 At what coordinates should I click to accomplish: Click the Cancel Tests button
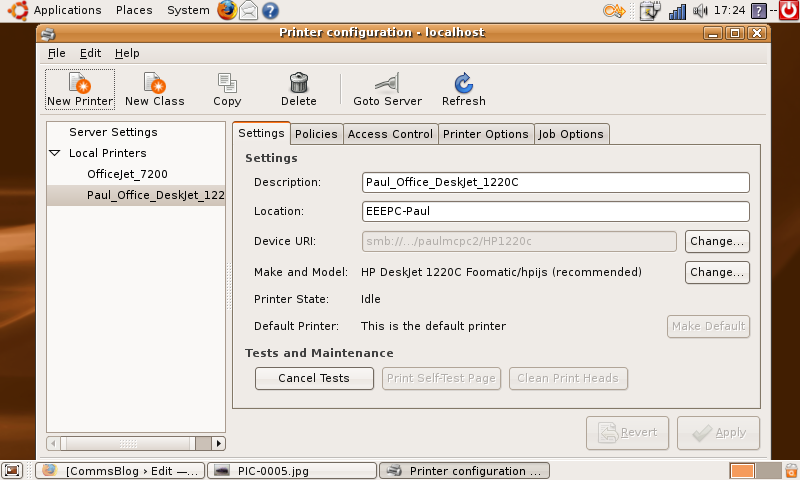point(314,378)
